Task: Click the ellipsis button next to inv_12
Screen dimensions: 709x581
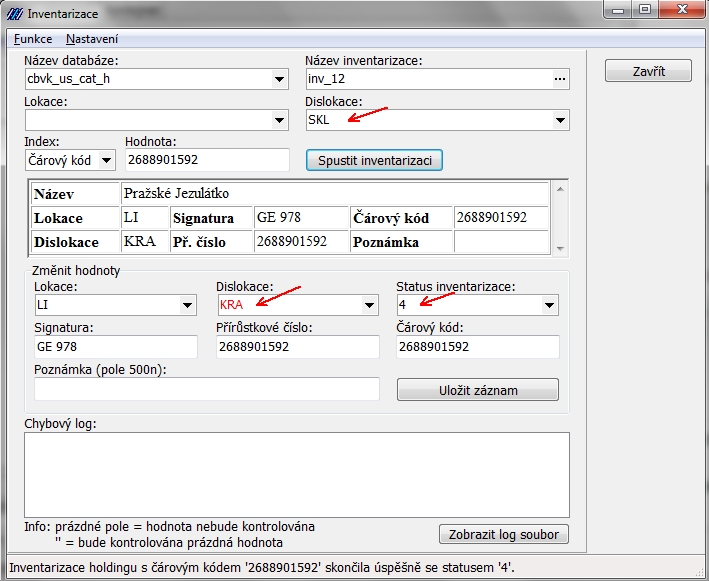Action: [x=559, y=80]
